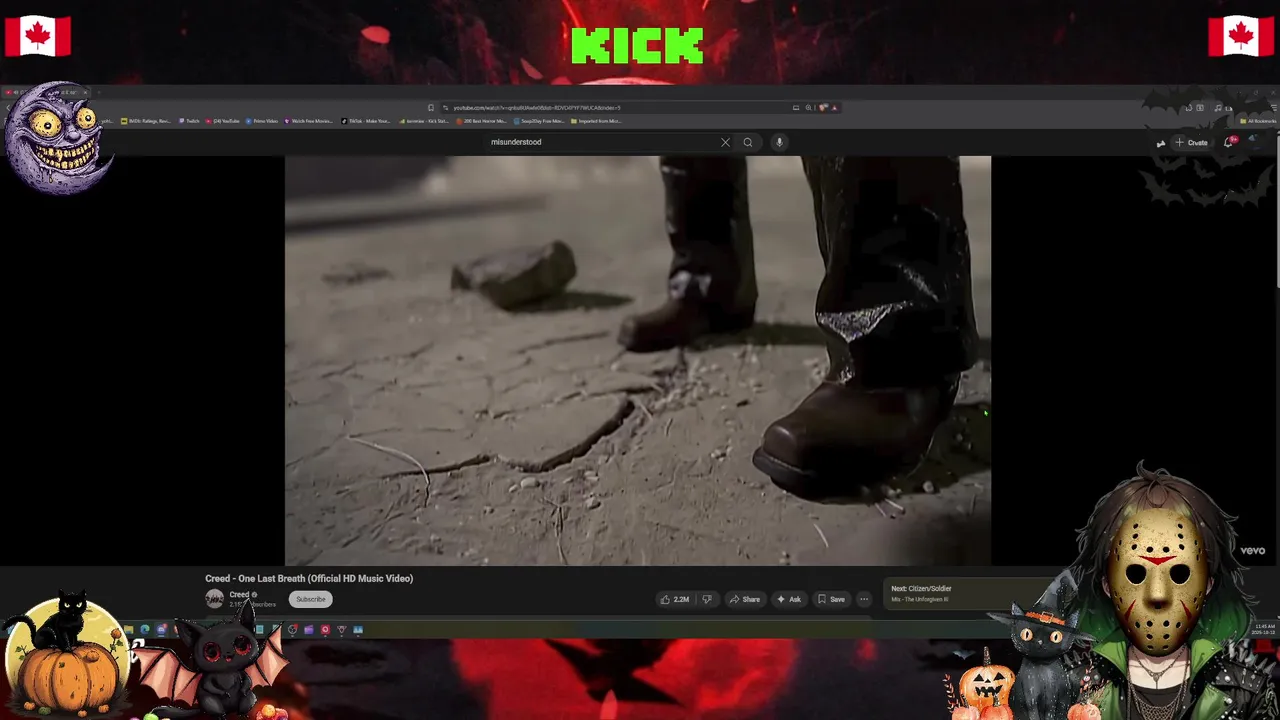The height and width of the screenshot is (720, 1280).
Task: Dislike the video with the thumbs-down icon
Action: tap(707, 599)
